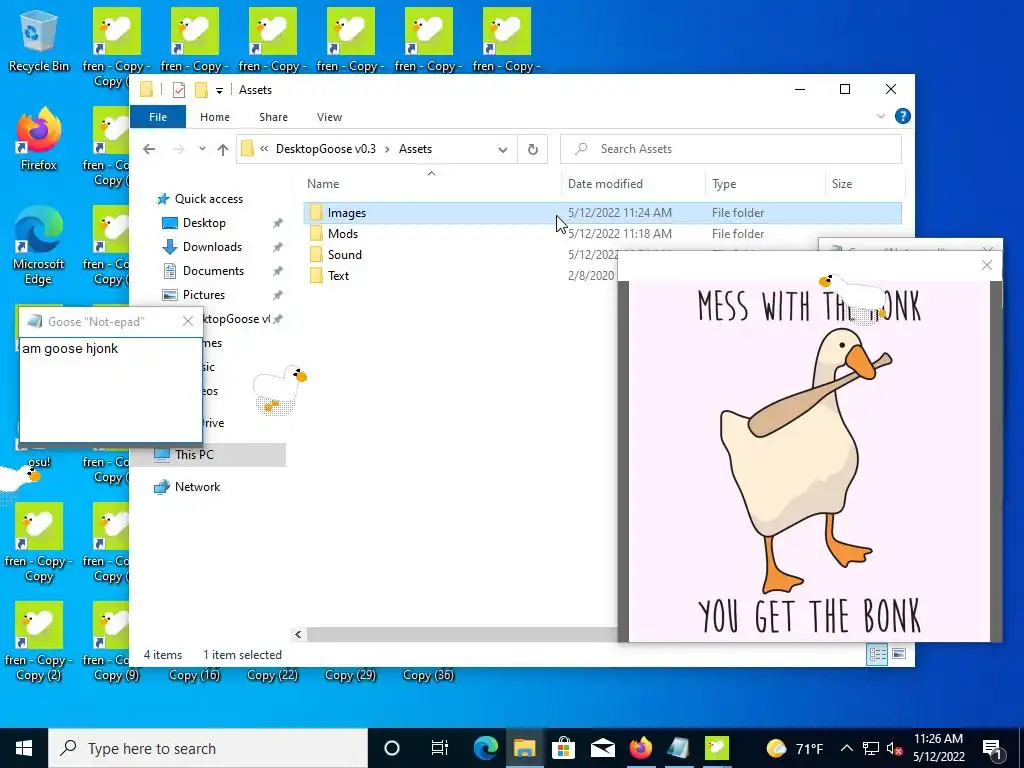Select Network in navigation pane
Screen dimensions: 1024x768
(x=197, y=487)
